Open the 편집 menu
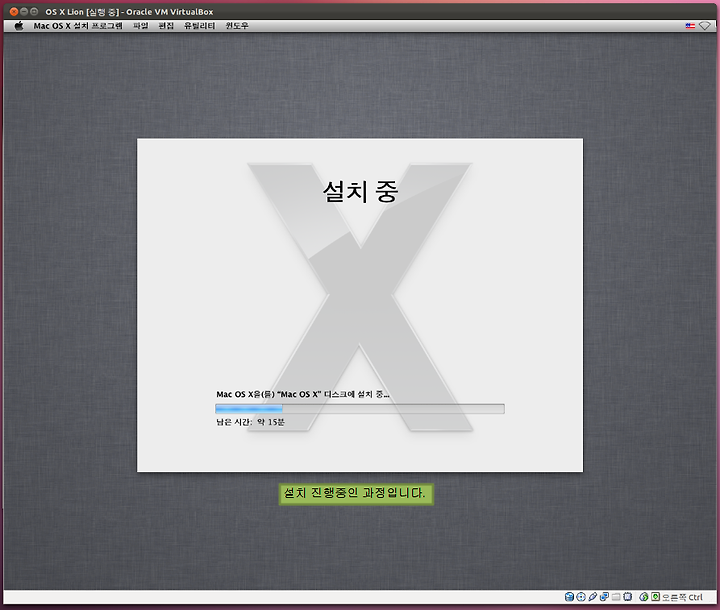 pyautogui.click(x=166, y=26)
